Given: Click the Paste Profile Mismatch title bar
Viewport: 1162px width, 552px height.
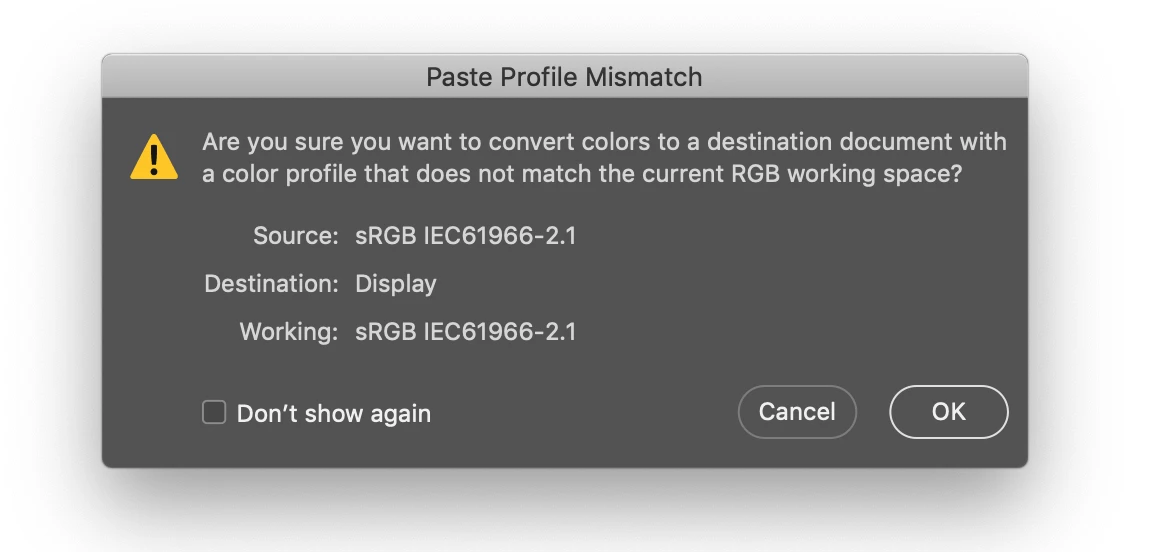Looking at the screenshot, I should point(565,76).
